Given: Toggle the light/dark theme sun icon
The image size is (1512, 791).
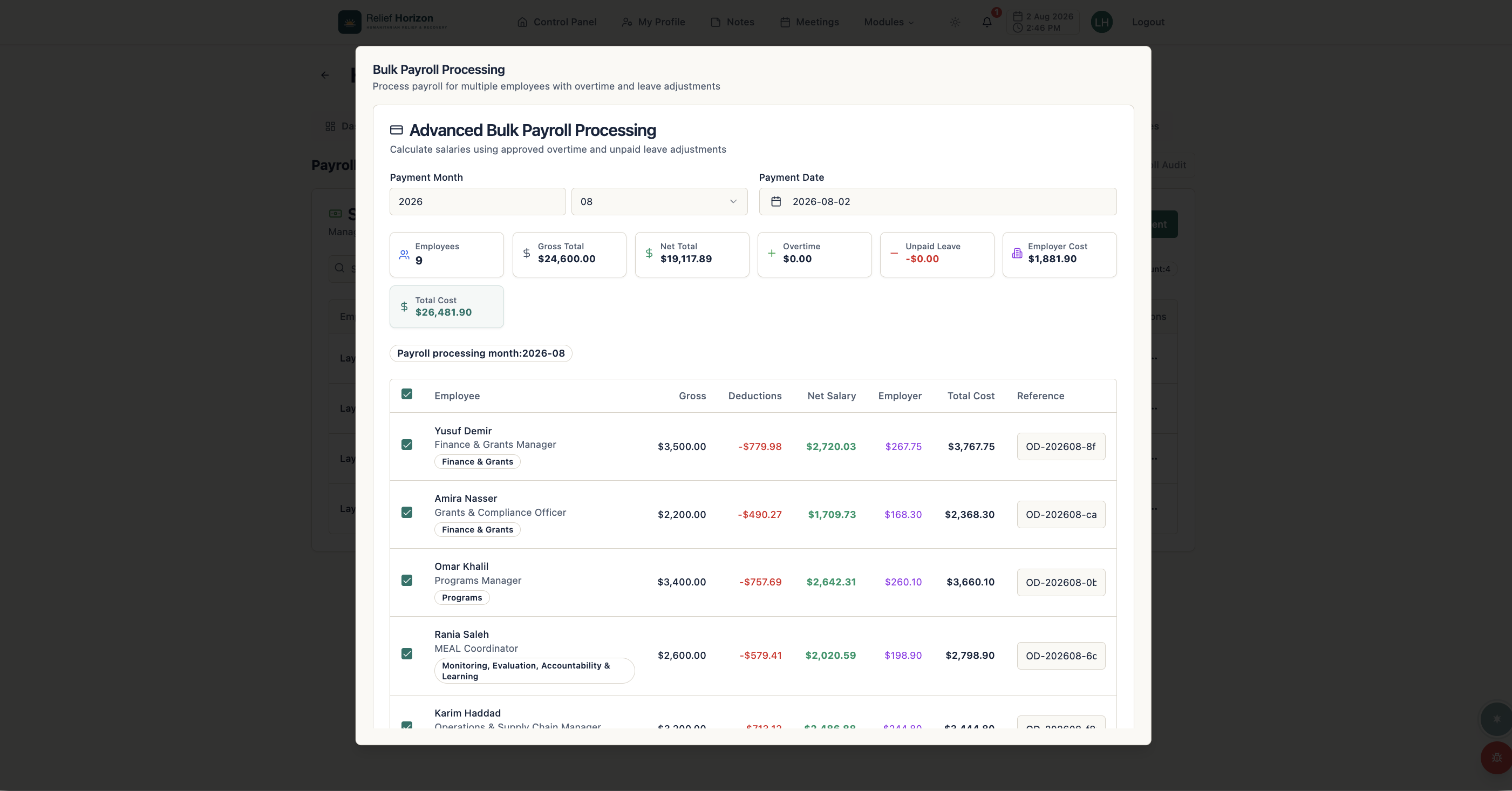Looking at the screenshot, I should pyautogui.click(x=955, y=22).
